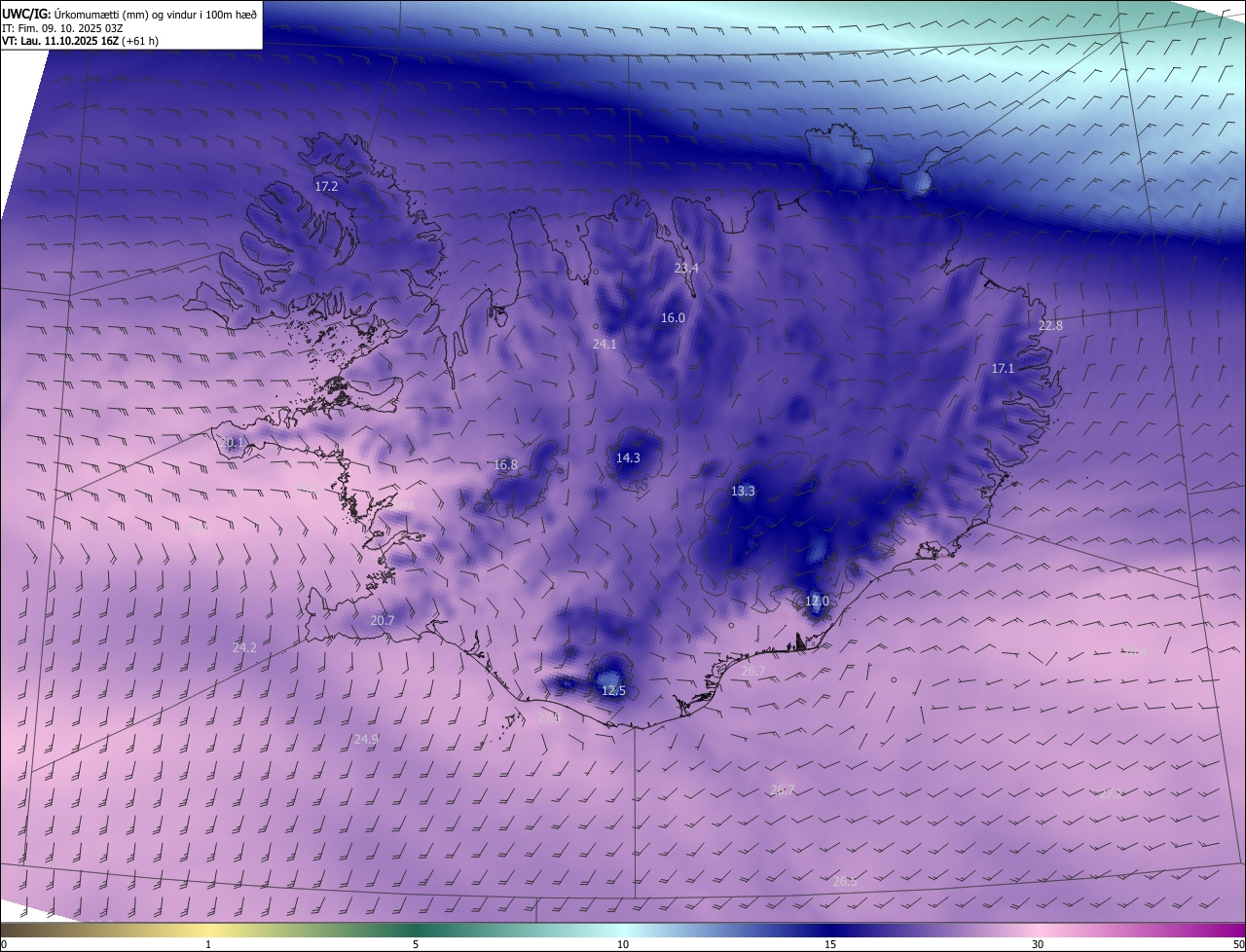Screen dimensions: 1246x952
Task: Click the 24.2 value over the sea
Action: tap(244, 647)
